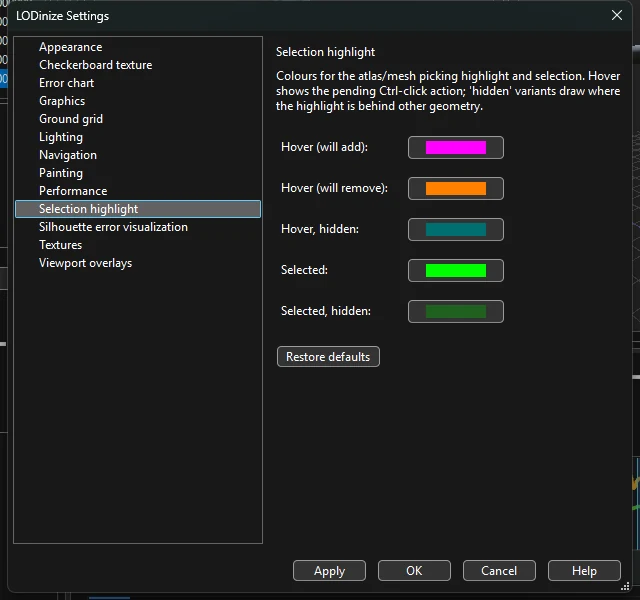Image resolution: width=640 pixels, height=600 pixels.
Task: Click the Restore defaults button
Action: pos(328,357)
